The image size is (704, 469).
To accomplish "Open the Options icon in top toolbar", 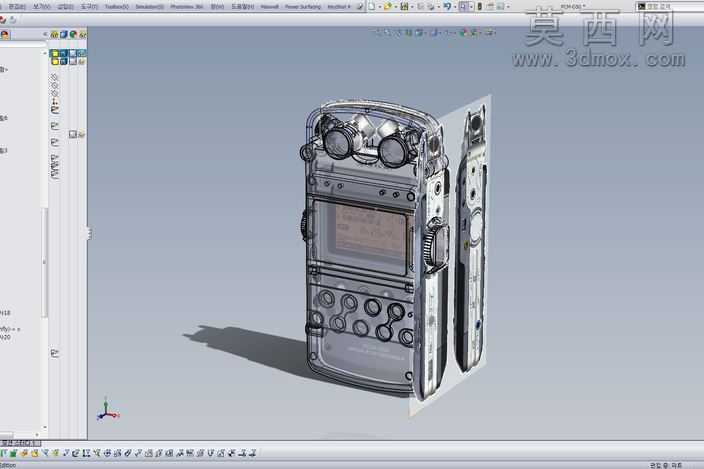I will 501,6.
